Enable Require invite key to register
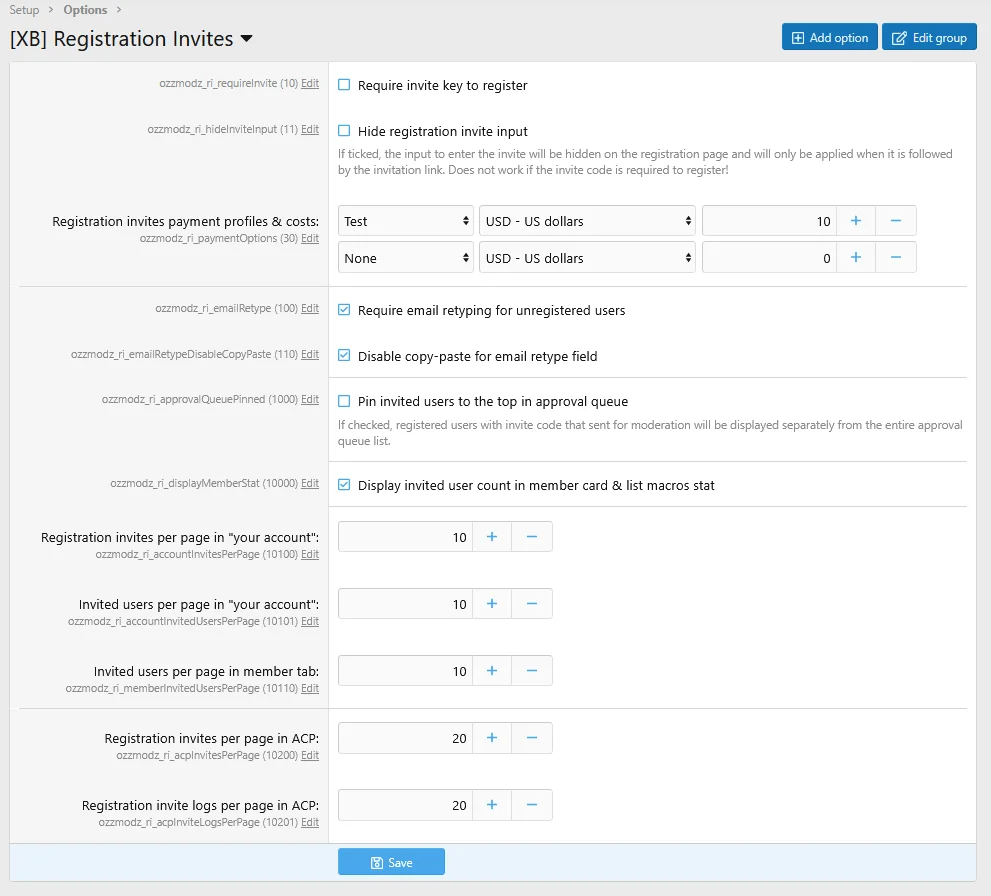The height and width of the screenshot is (896, 991). [x=343, y=85]
